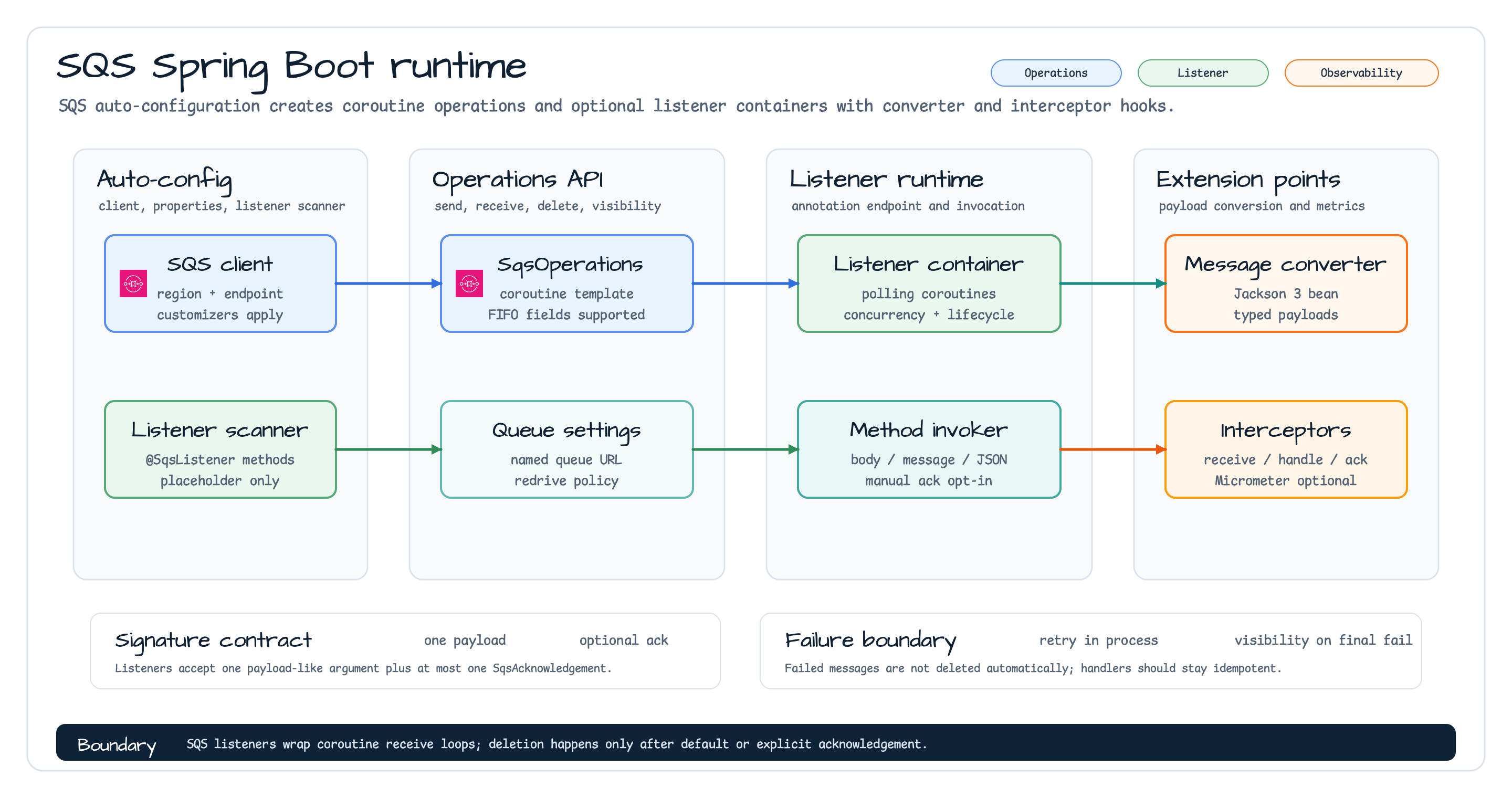
Task: Click 'Failed messages are not deleted' sentence
Action: point(1033,668)
